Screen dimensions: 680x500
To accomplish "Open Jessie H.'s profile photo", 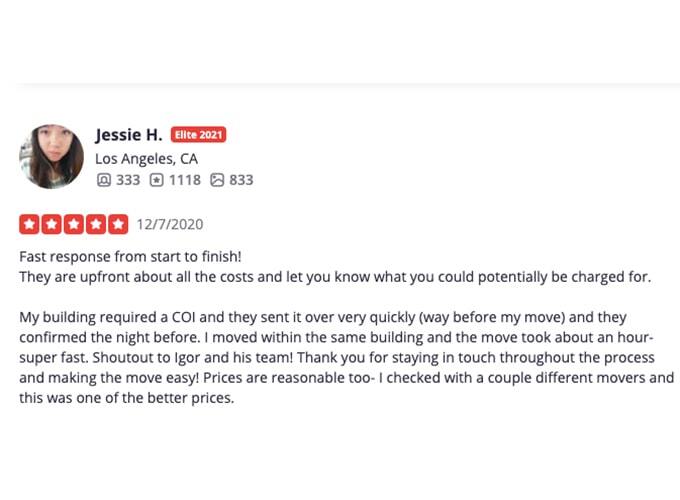I will pos(52,156).
